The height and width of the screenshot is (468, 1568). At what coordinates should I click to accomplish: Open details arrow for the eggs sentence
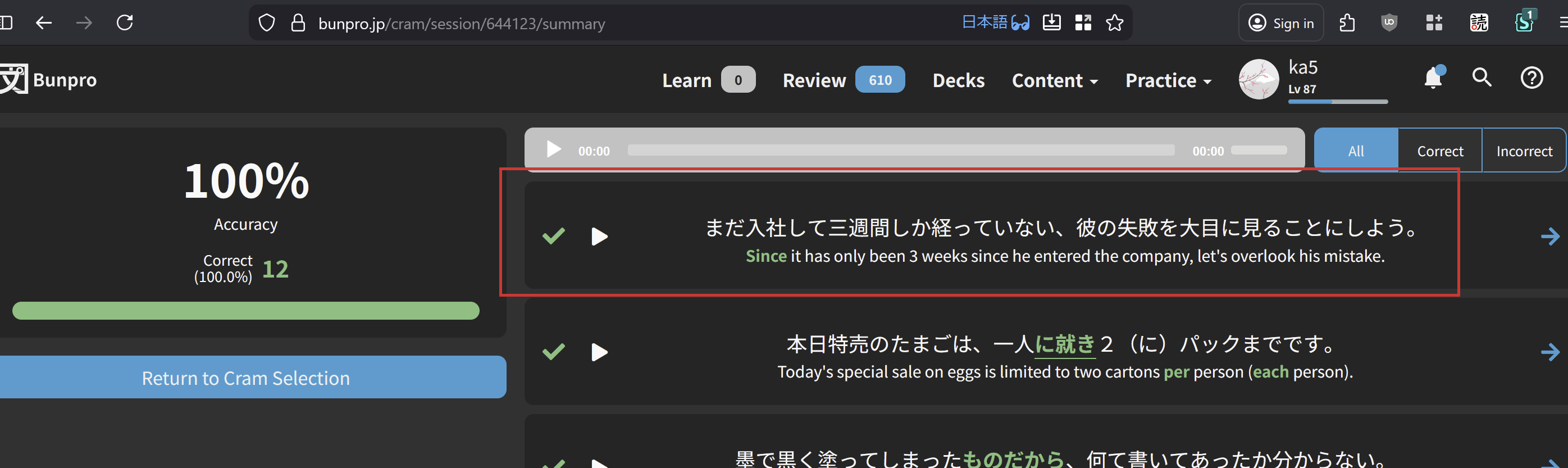1549,352
